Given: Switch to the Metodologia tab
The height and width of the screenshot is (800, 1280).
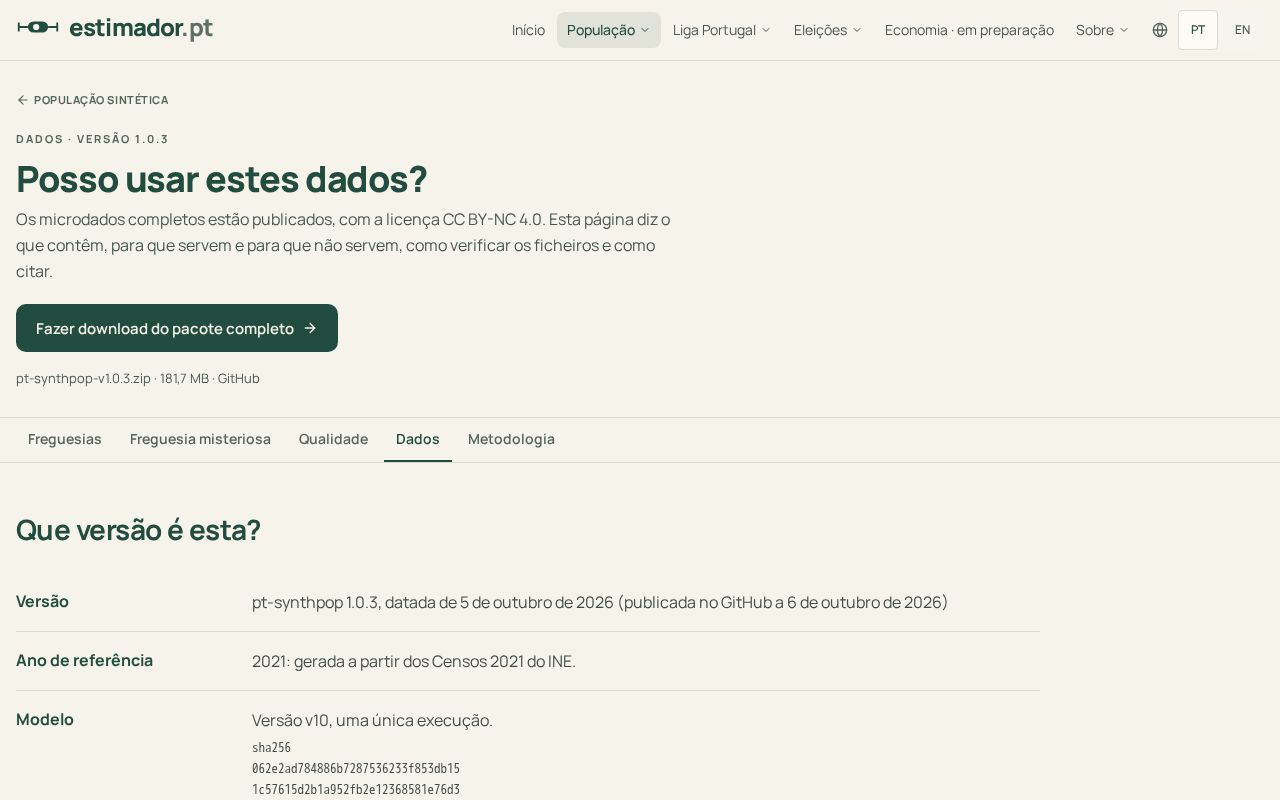Looking at the screenshot, I should coord(511,439).
